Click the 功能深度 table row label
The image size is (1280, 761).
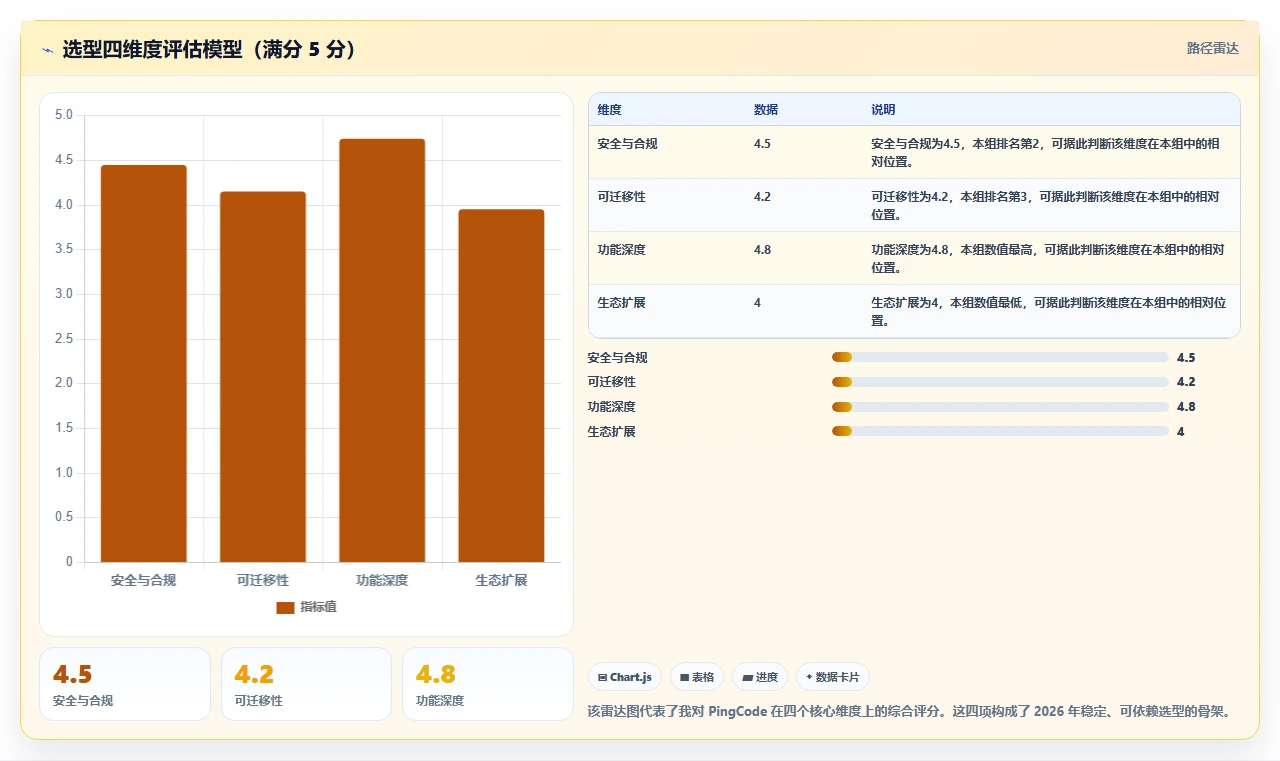(622, 250)
